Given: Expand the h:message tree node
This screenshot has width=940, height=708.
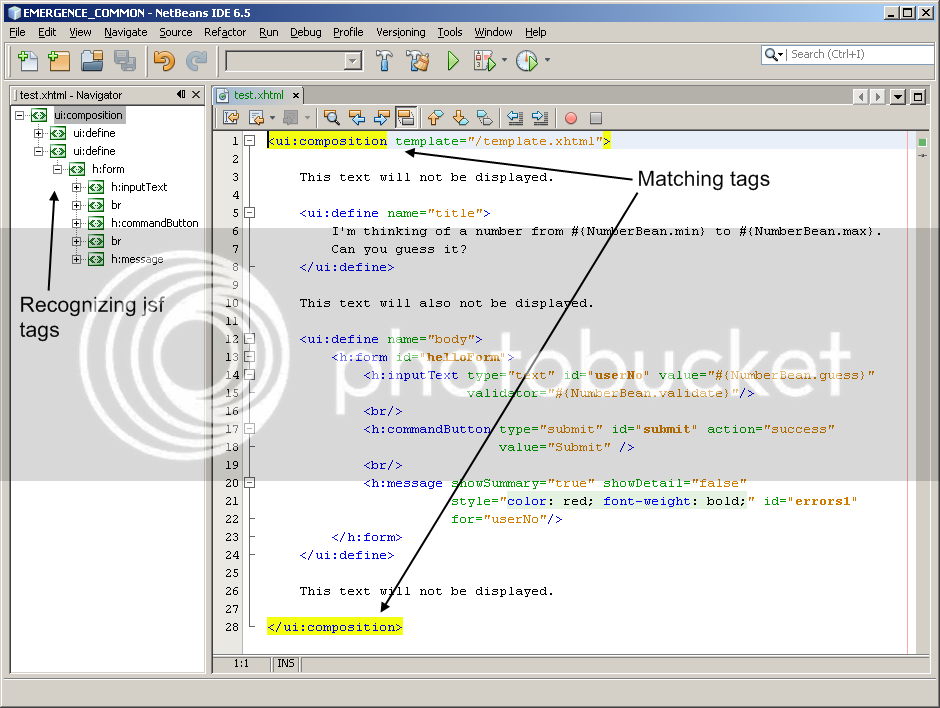Looking at the screenshot, I should [77, 259].
